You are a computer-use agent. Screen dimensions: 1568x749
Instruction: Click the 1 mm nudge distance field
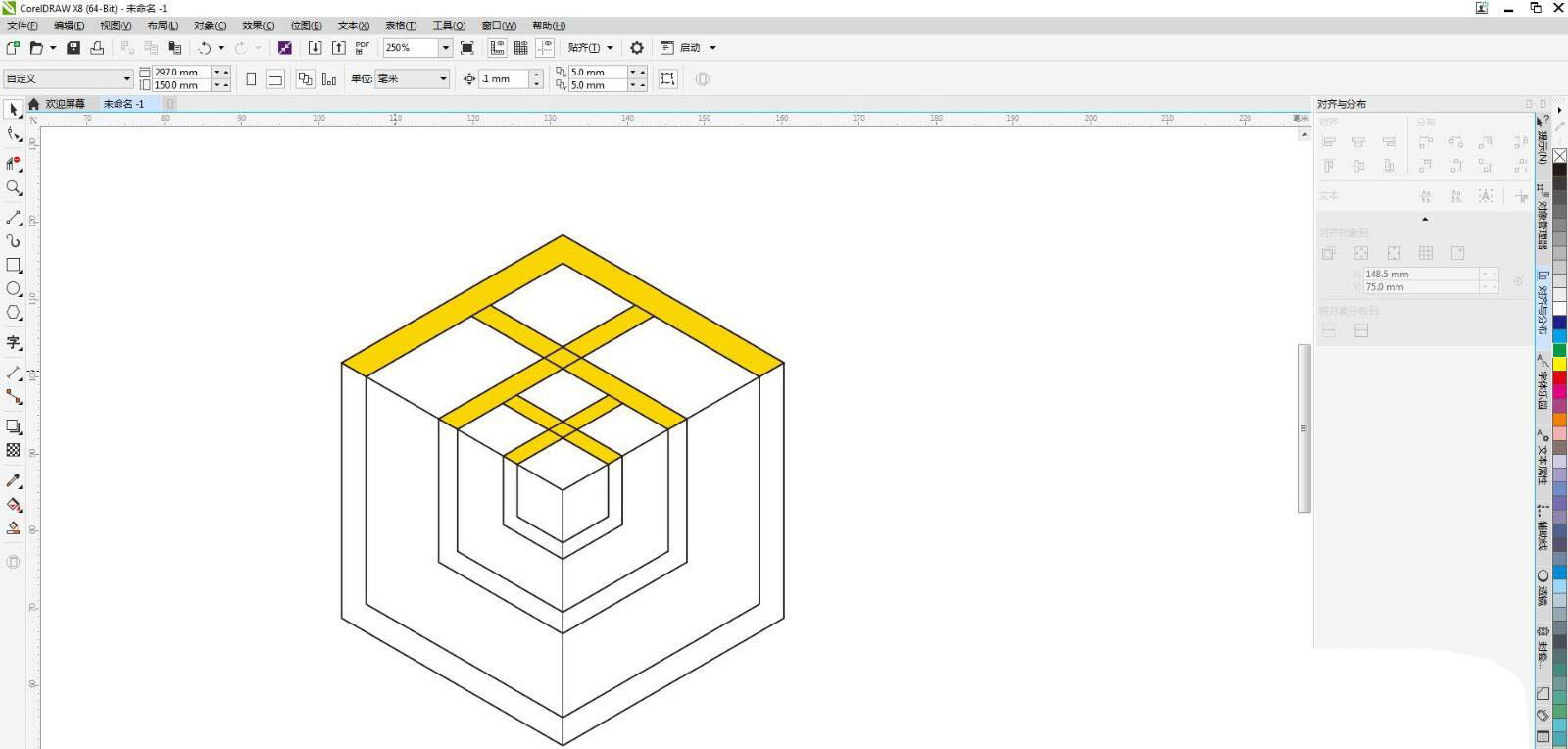point(504,79)
